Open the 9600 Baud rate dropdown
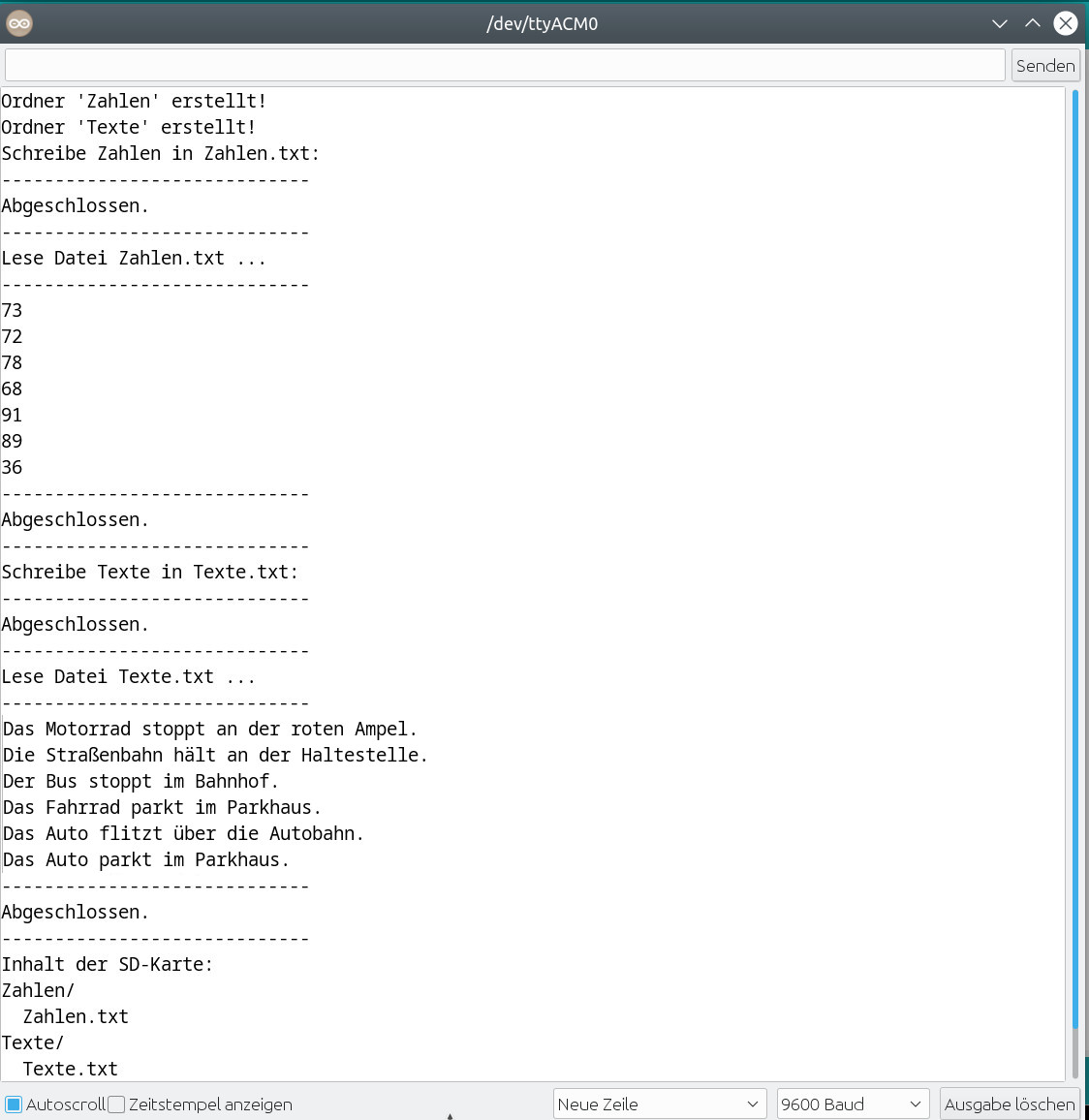1089x1120 pixels. pyautogui.click(x=853, y=1104)
